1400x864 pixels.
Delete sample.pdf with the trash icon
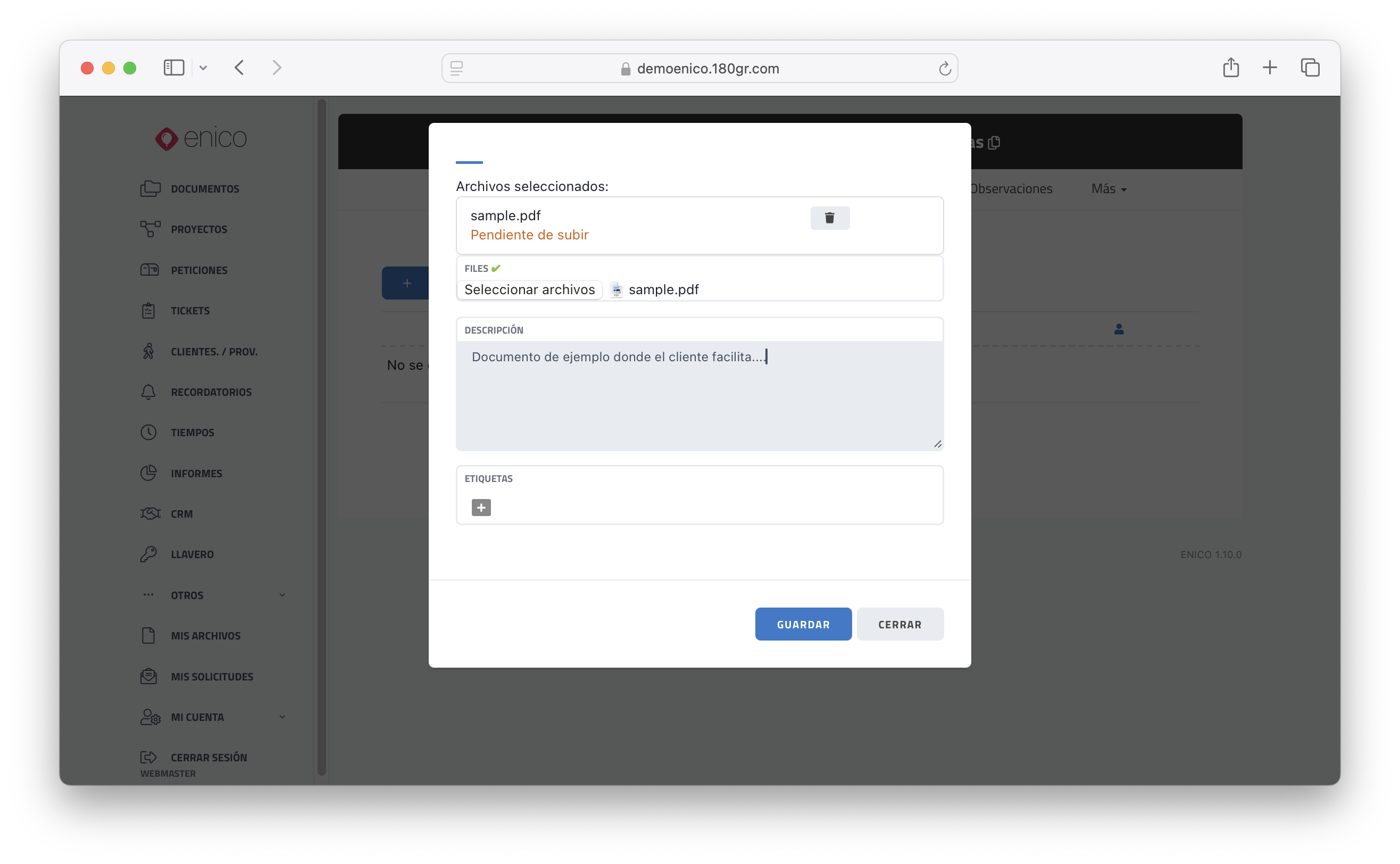(x=829, y=218)
